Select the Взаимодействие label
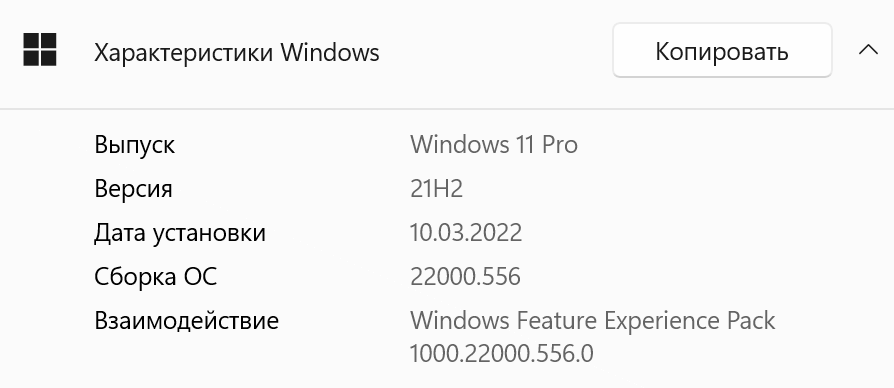Screen dimensions: 894x388 tap(186, 321)
